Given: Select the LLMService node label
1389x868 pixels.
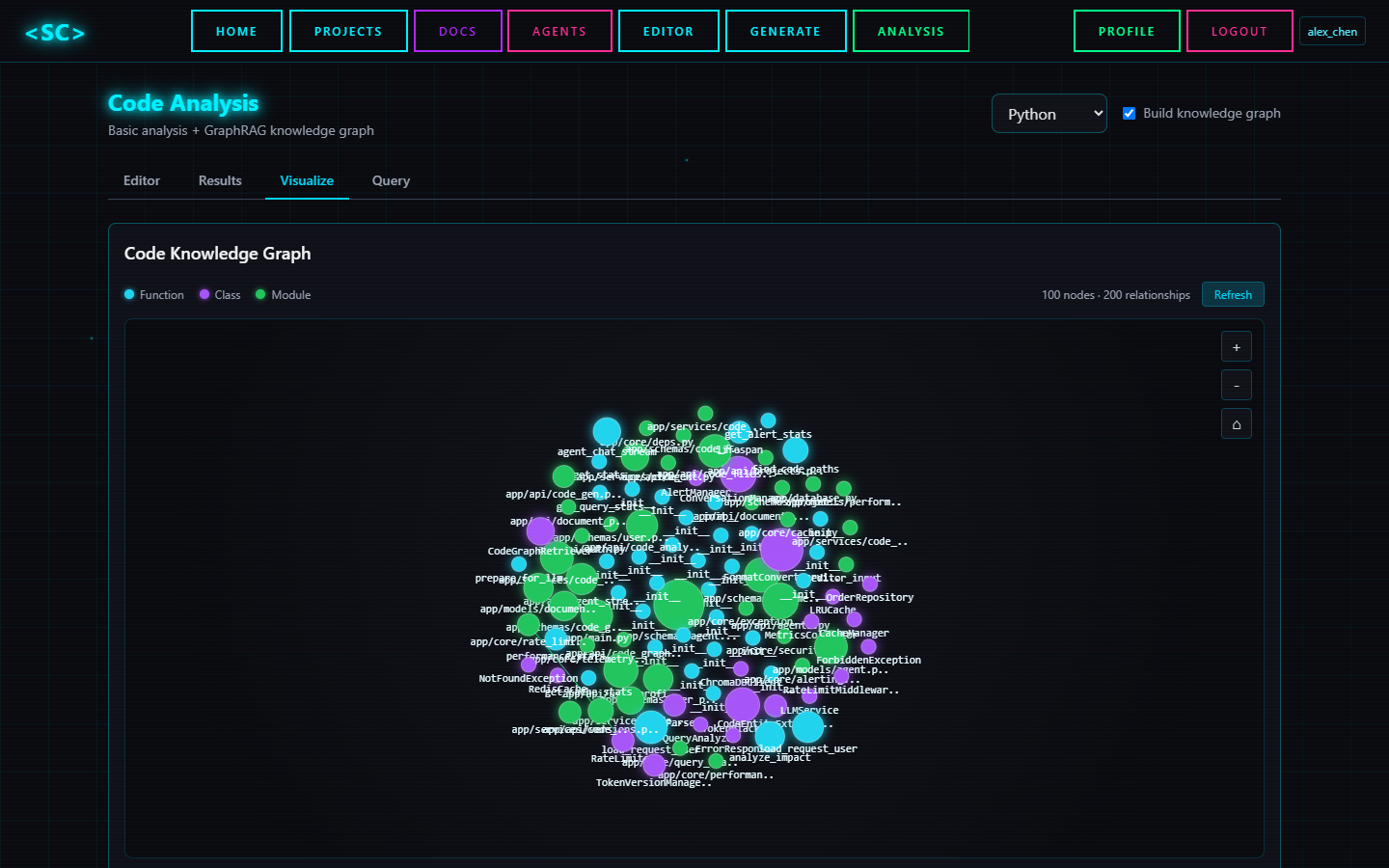Looking at the screenshot, I should (809, 710).
